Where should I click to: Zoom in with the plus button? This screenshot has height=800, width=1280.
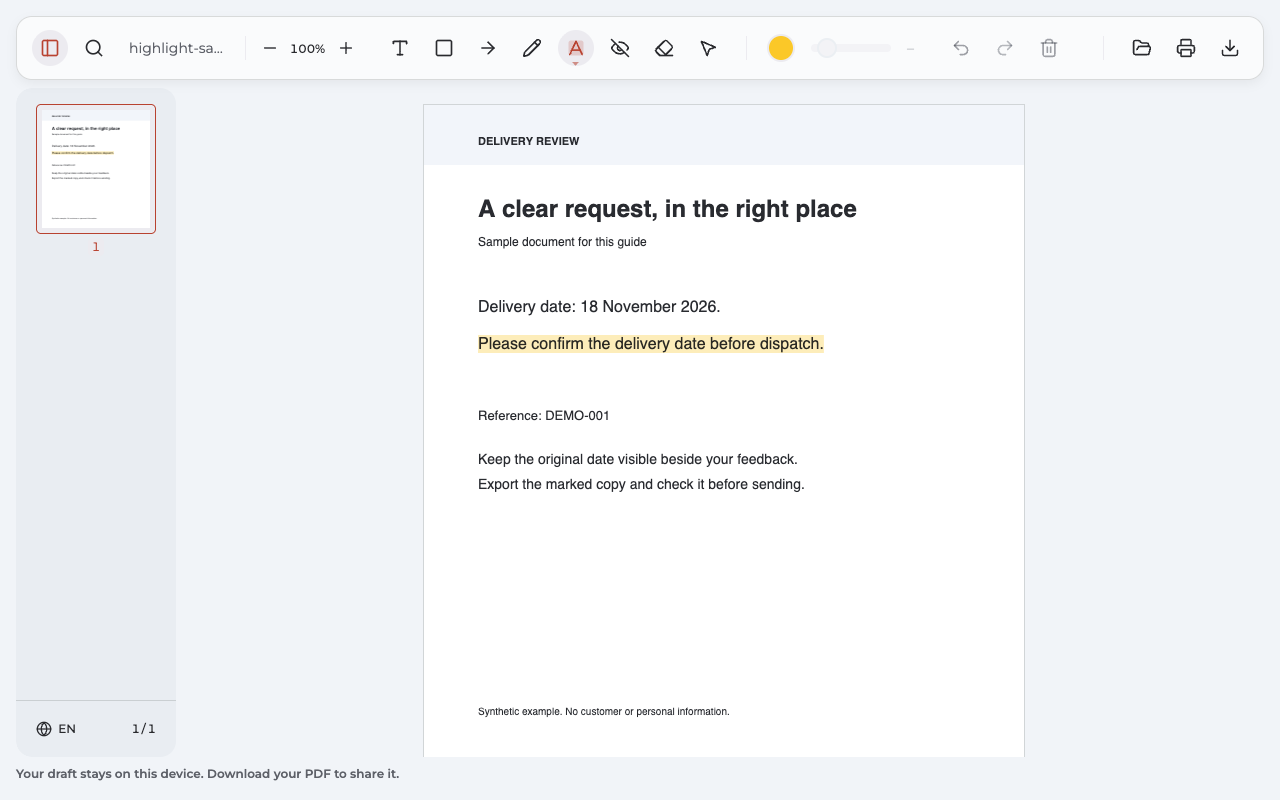tap(346, 48)
